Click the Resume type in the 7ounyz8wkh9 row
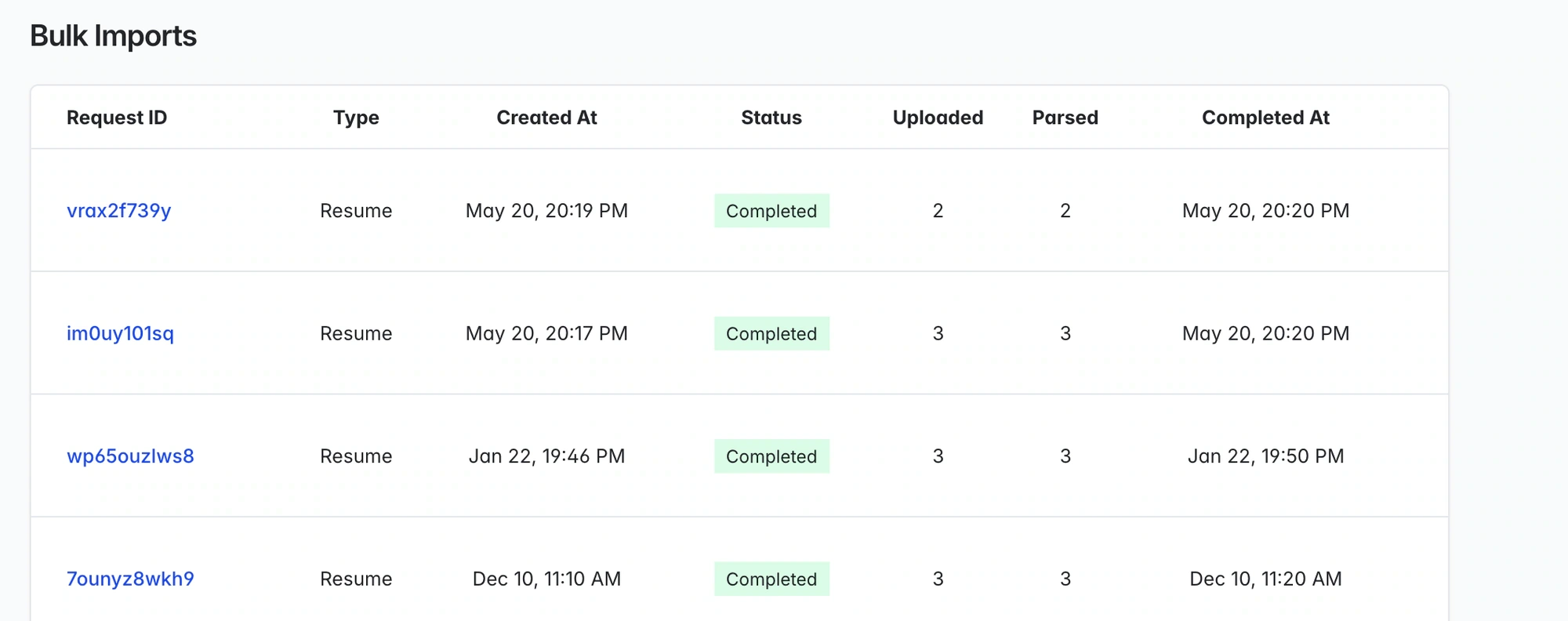The width and height of the screenshot is (1568, 621). coord(356,579)
